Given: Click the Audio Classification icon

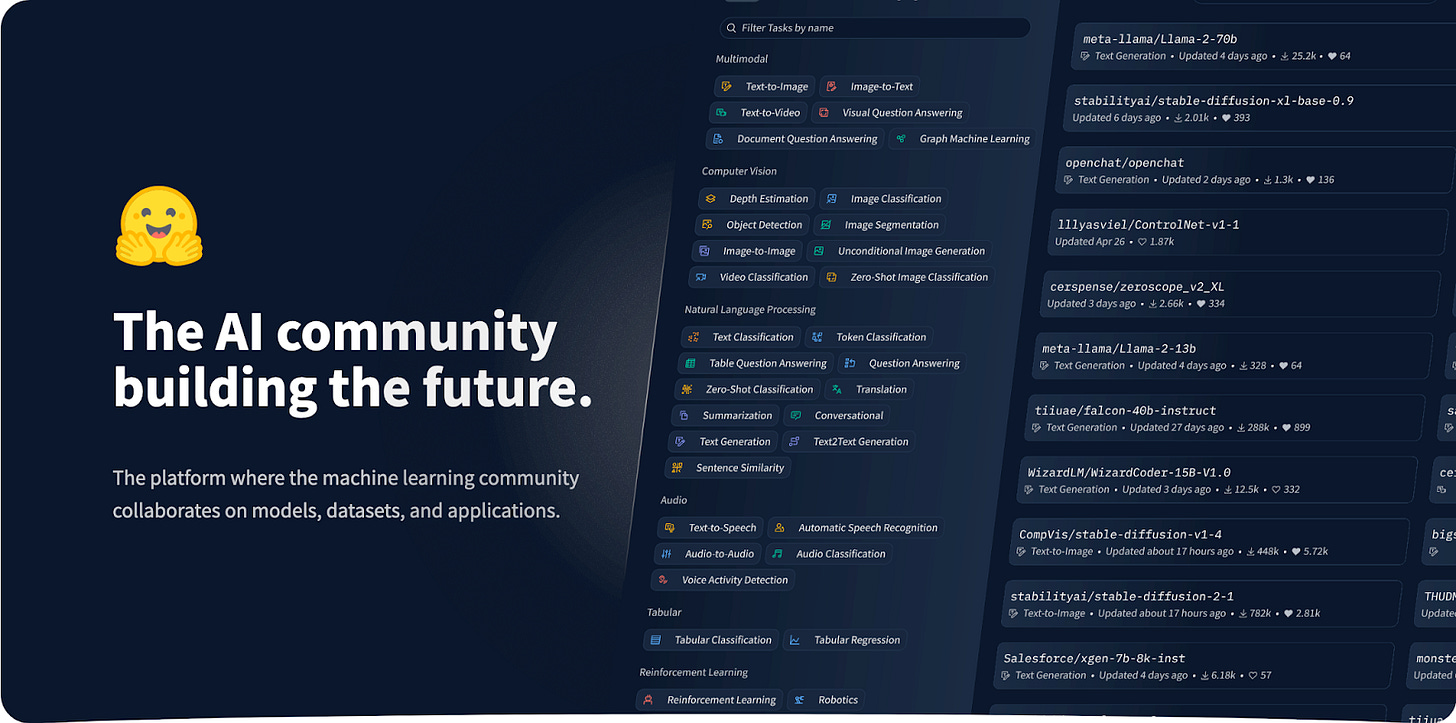Looking at the screenshot, I should pos(778,553).
